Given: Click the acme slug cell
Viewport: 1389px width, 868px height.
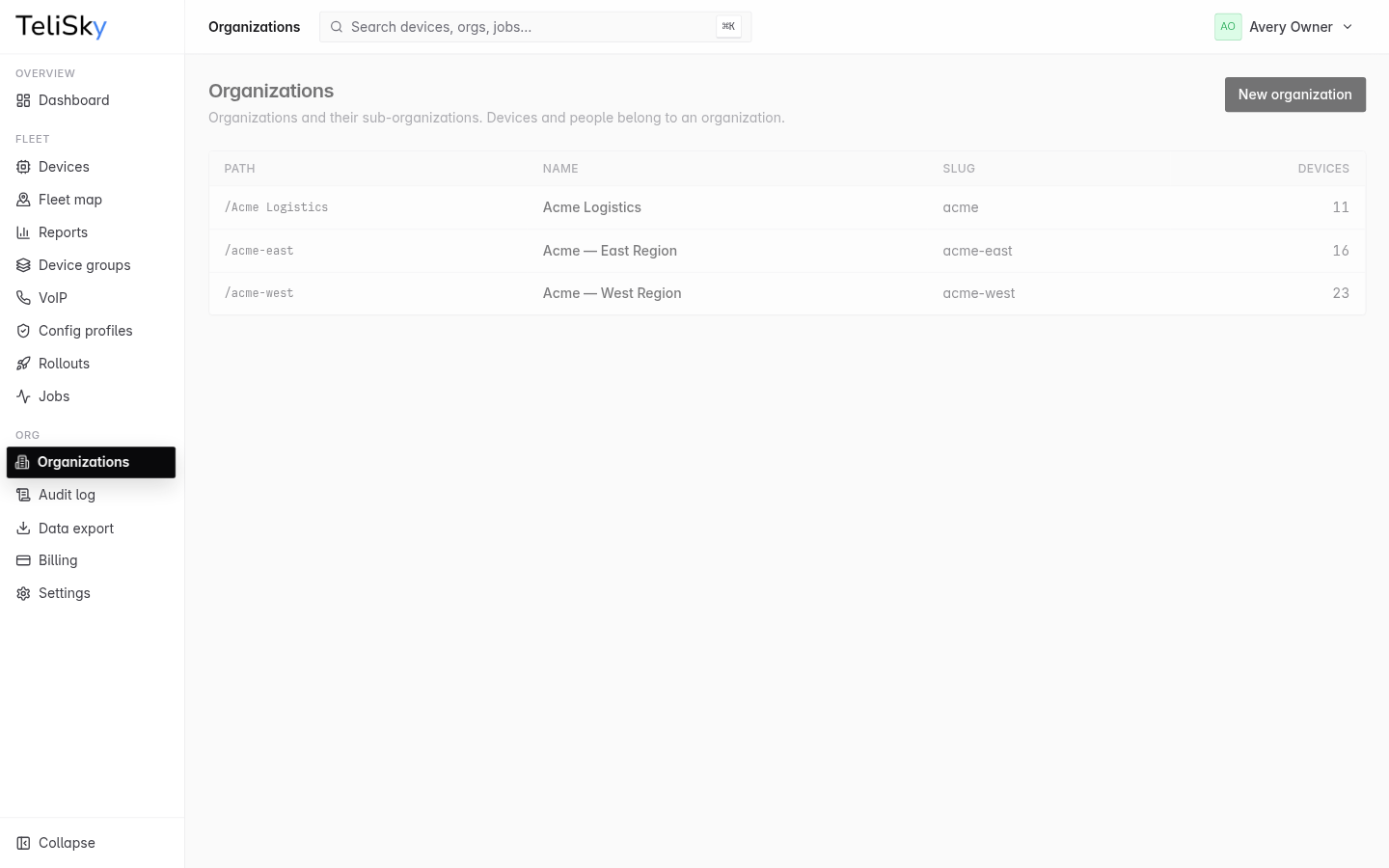Looking at the screenshot, I should pyautogui.click(x=961, y=207).
